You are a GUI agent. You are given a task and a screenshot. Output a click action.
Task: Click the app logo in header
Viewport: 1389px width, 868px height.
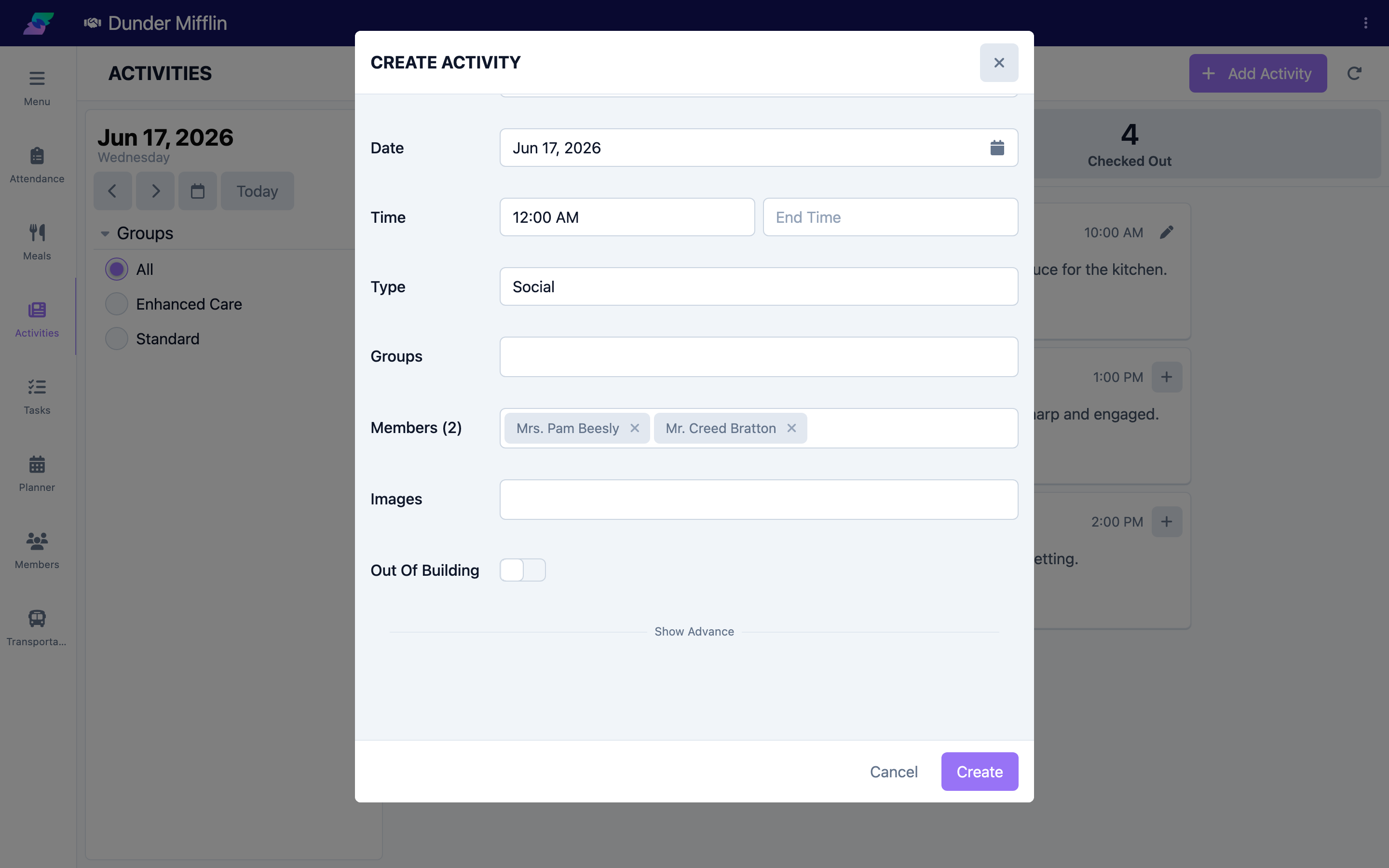[x=39, y=23]
